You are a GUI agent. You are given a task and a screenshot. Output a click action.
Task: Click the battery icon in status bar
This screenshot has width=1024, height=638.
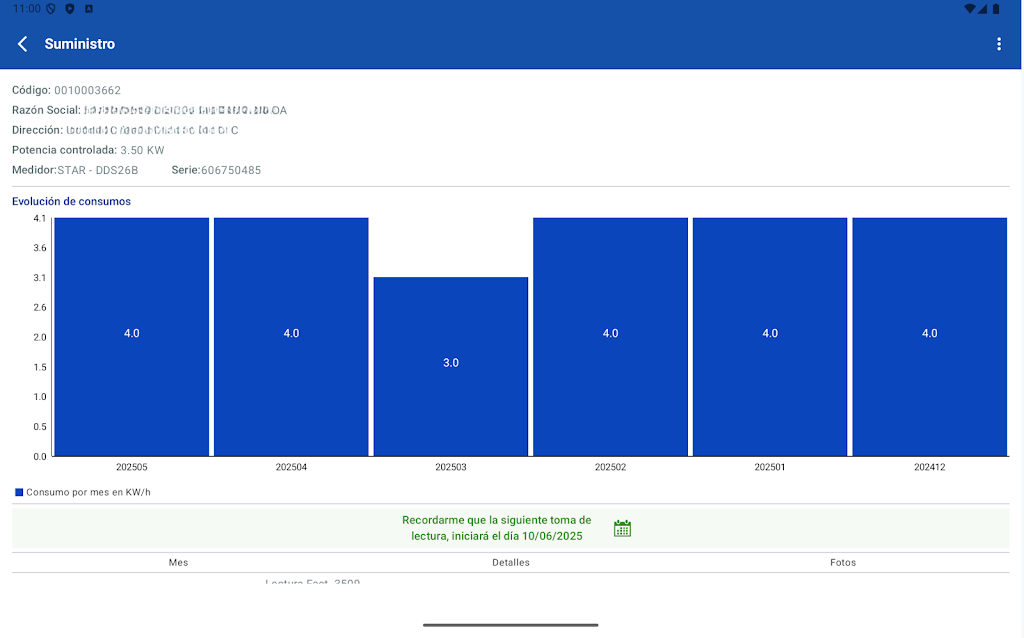(996, 9)
